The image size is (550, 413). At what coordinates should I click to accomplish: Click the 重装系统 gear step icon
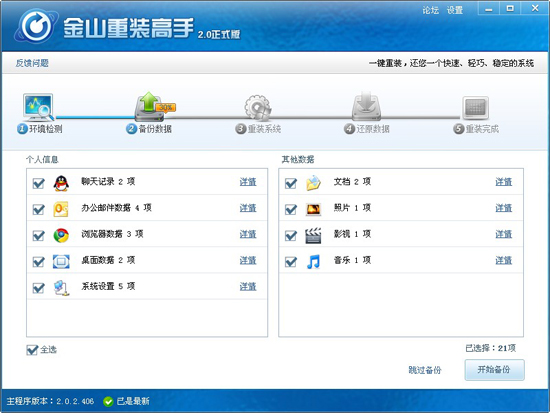(258, 107)
